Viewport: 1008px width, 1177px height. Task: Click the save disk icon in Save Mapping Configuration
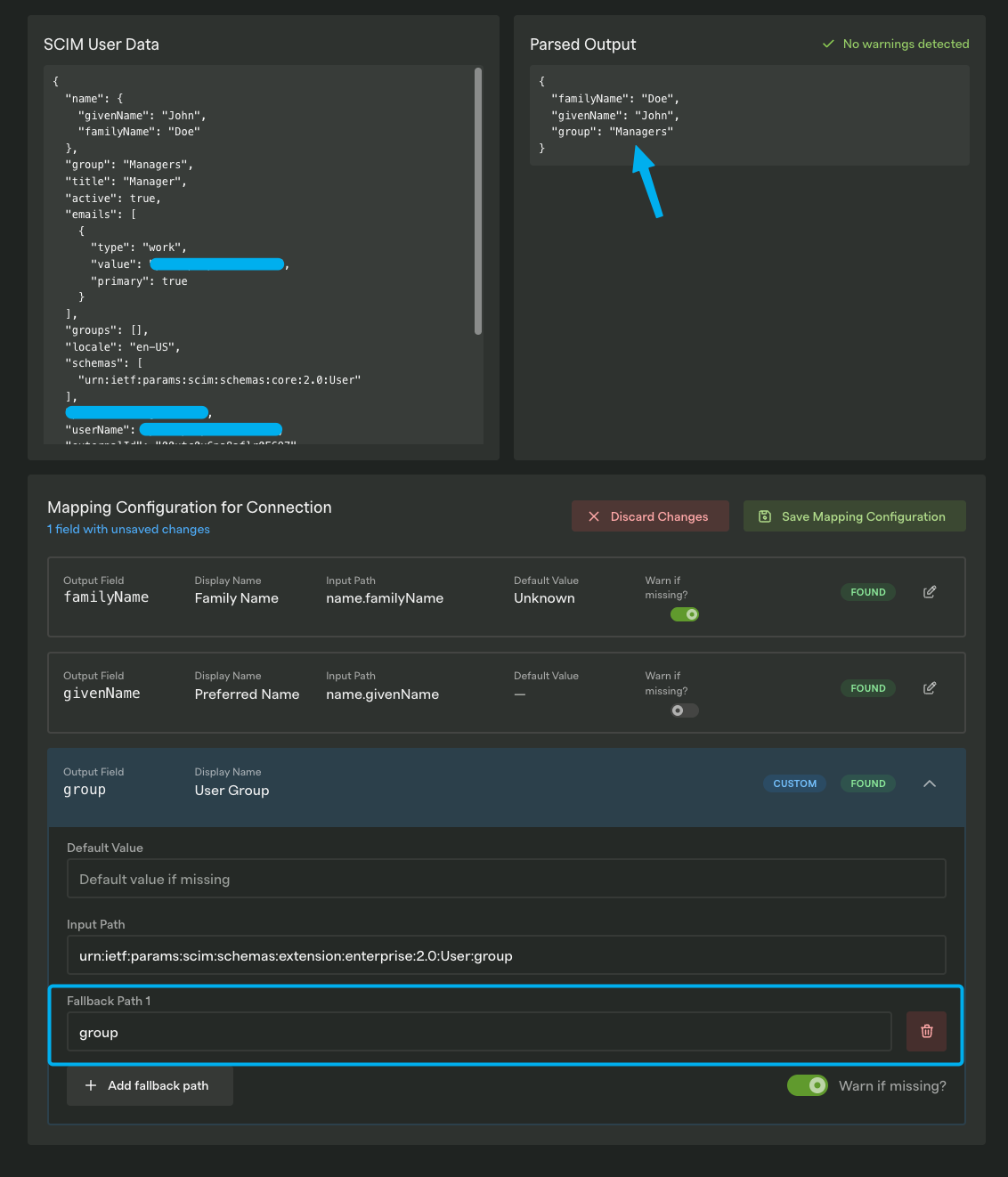point(765,515)
